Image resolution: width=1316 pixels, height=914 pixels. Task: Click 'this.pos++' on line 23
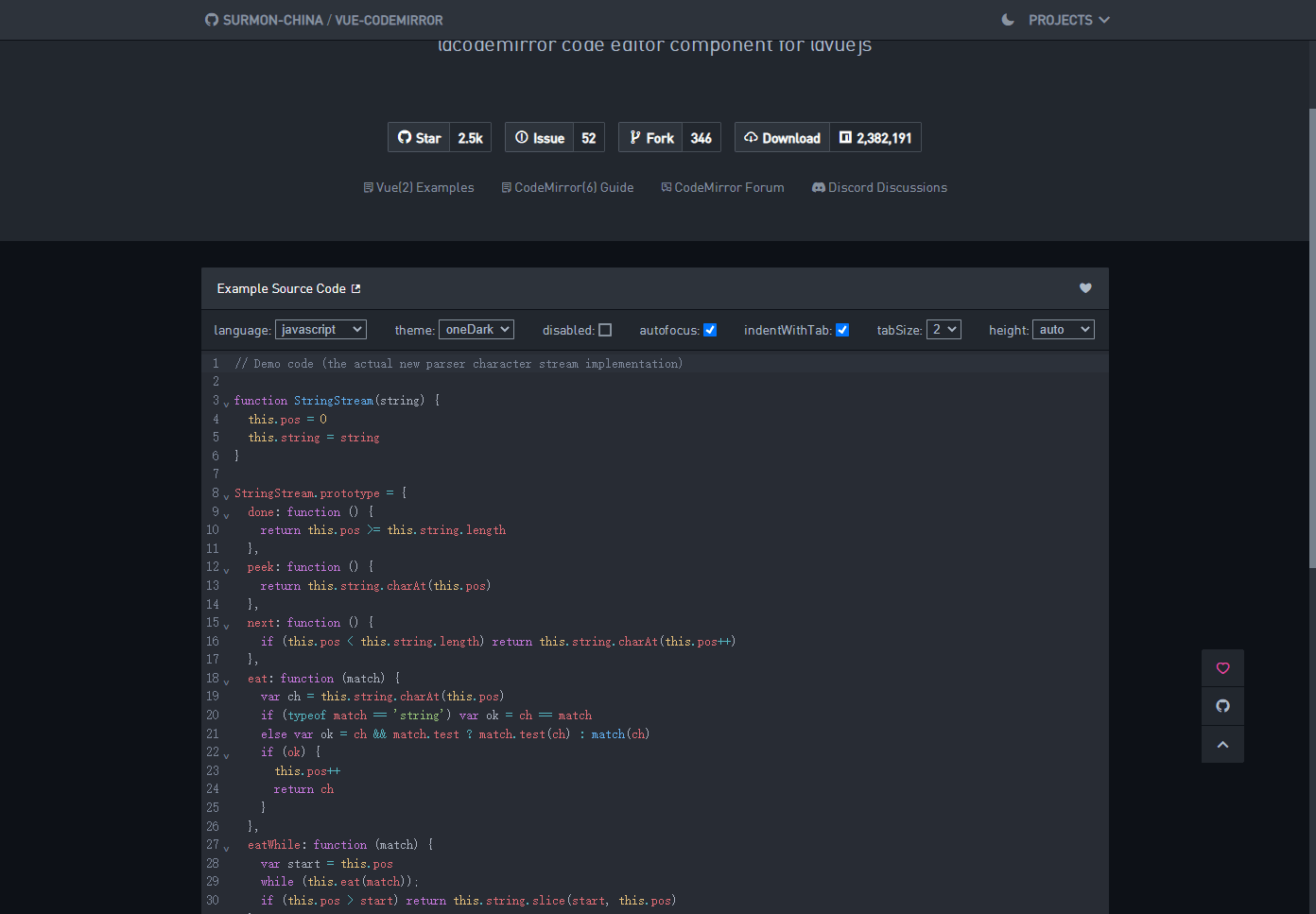307,771
